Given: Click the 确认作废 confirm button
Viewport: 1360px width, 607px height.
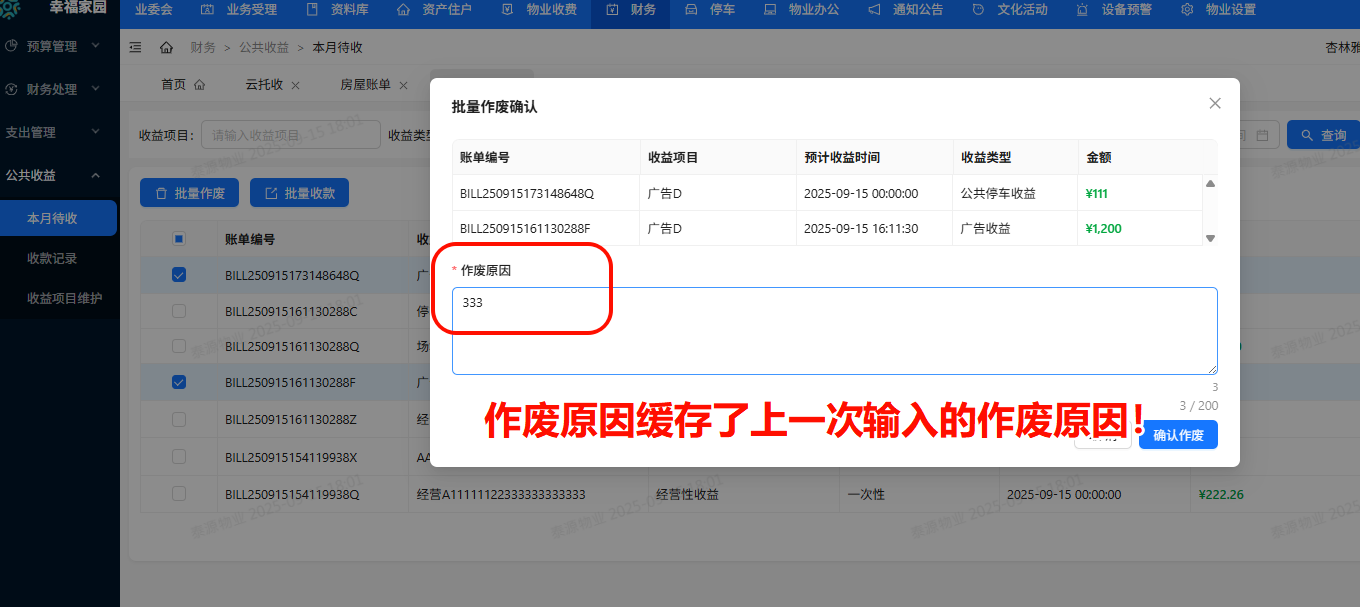Looking at the screenshot, I should [x=1178, y=434].
